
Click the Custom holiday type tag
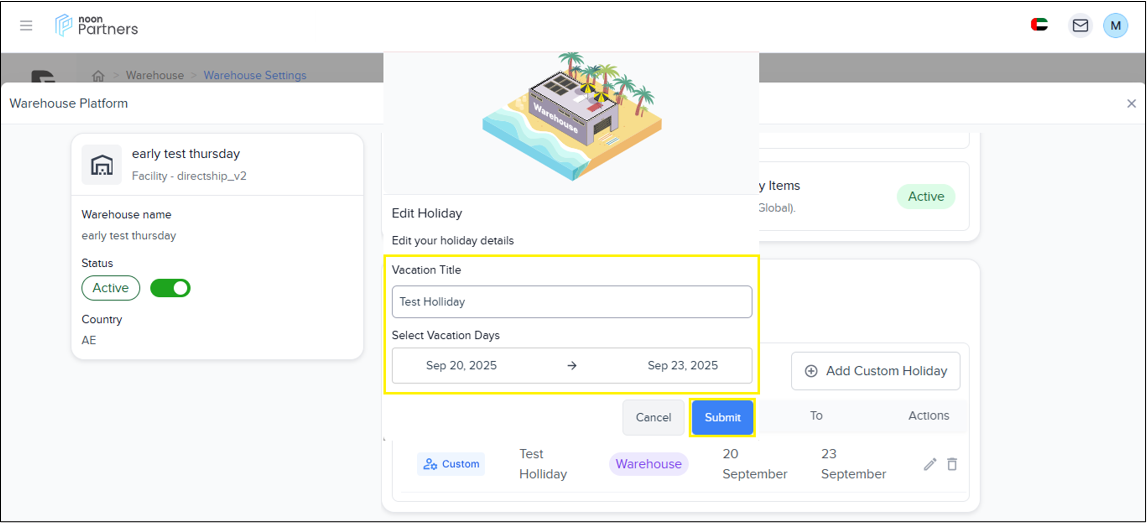451,464
